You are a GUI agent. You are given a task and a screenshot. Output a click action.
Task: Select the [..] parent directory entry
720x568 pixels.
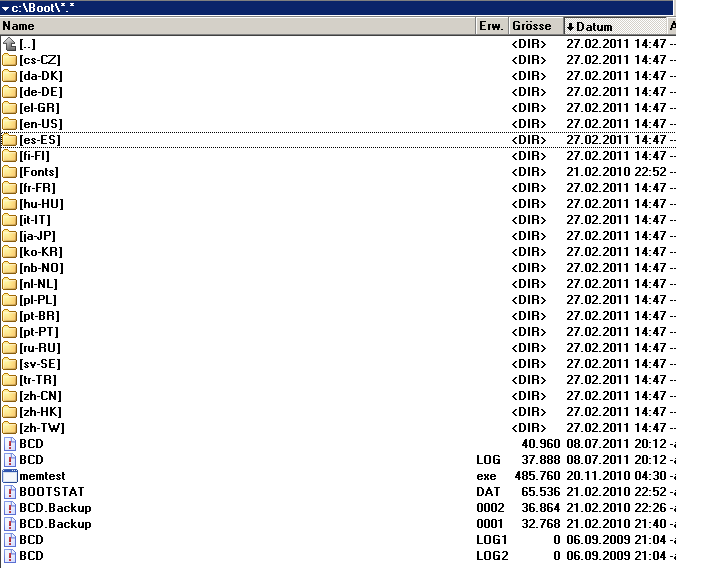[28, 45]
